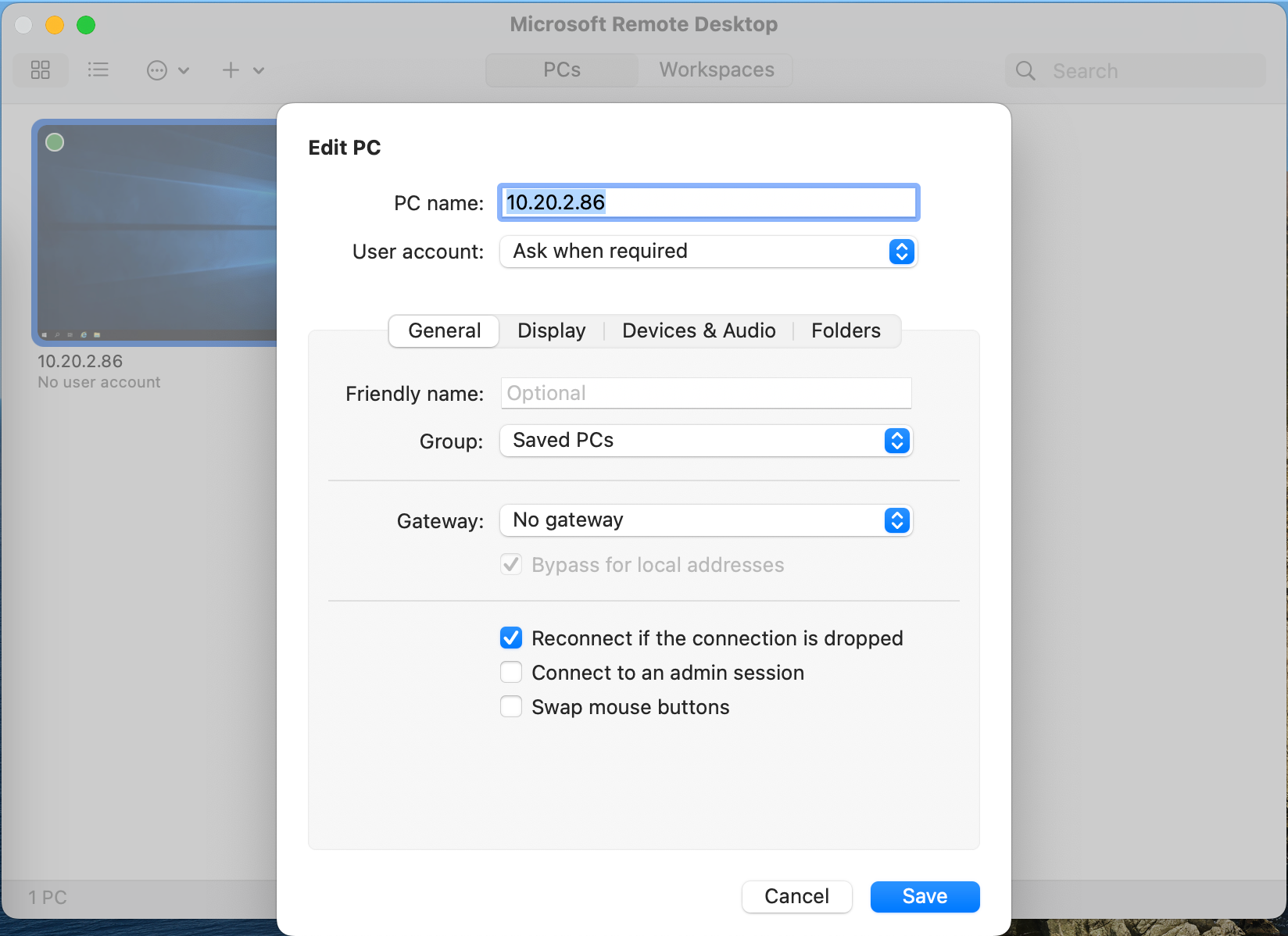Enable Swap mouse buttons

click(x=511, y=706)
